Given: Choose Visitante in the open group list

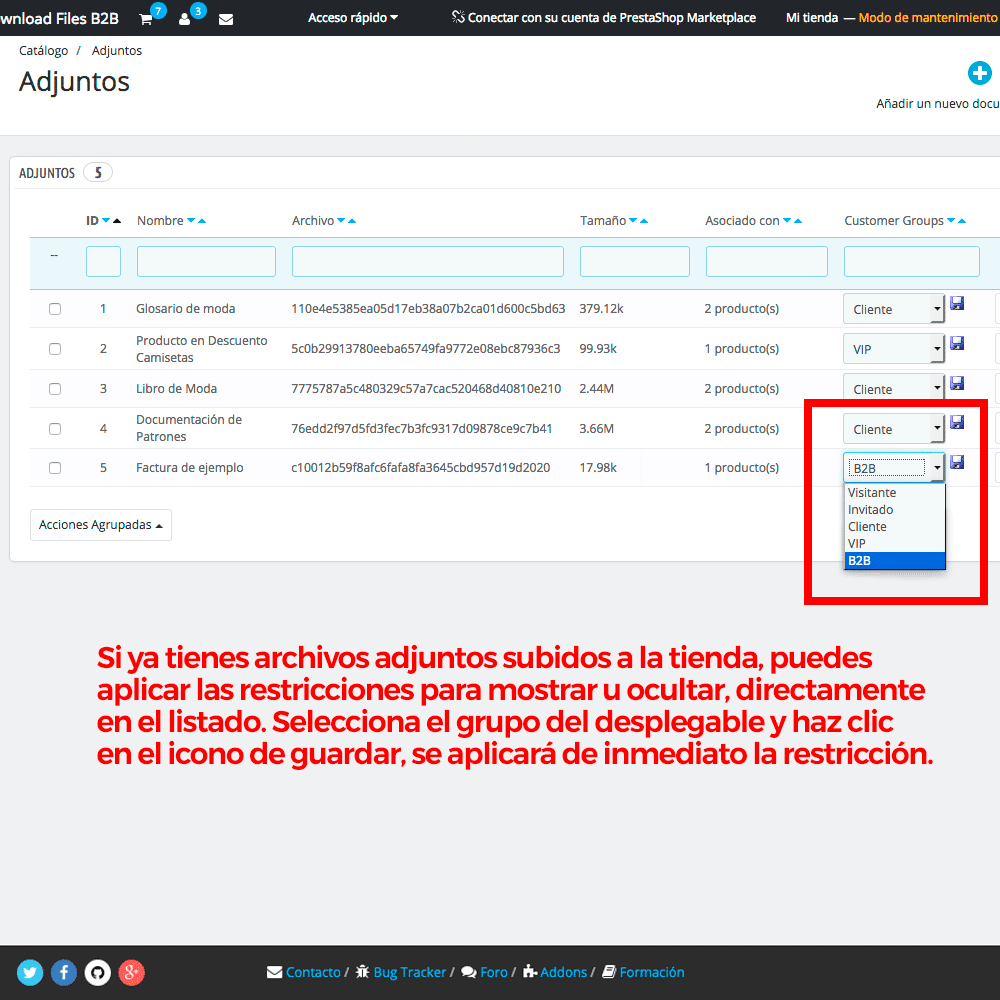Looking at the screenshot, I should pos(894,492).
